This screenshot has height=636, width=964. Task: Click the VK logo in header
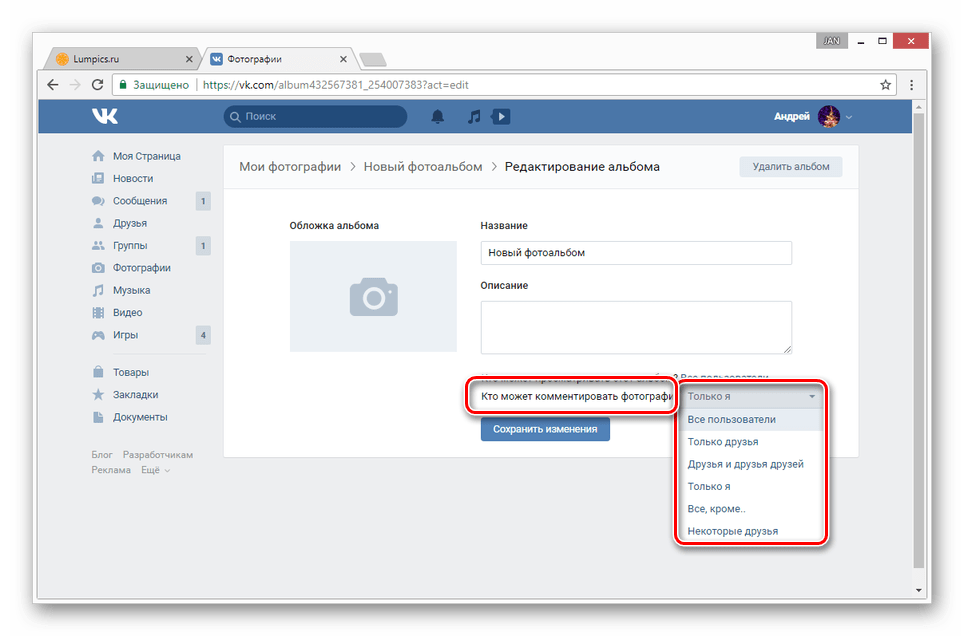coord(105,116)
